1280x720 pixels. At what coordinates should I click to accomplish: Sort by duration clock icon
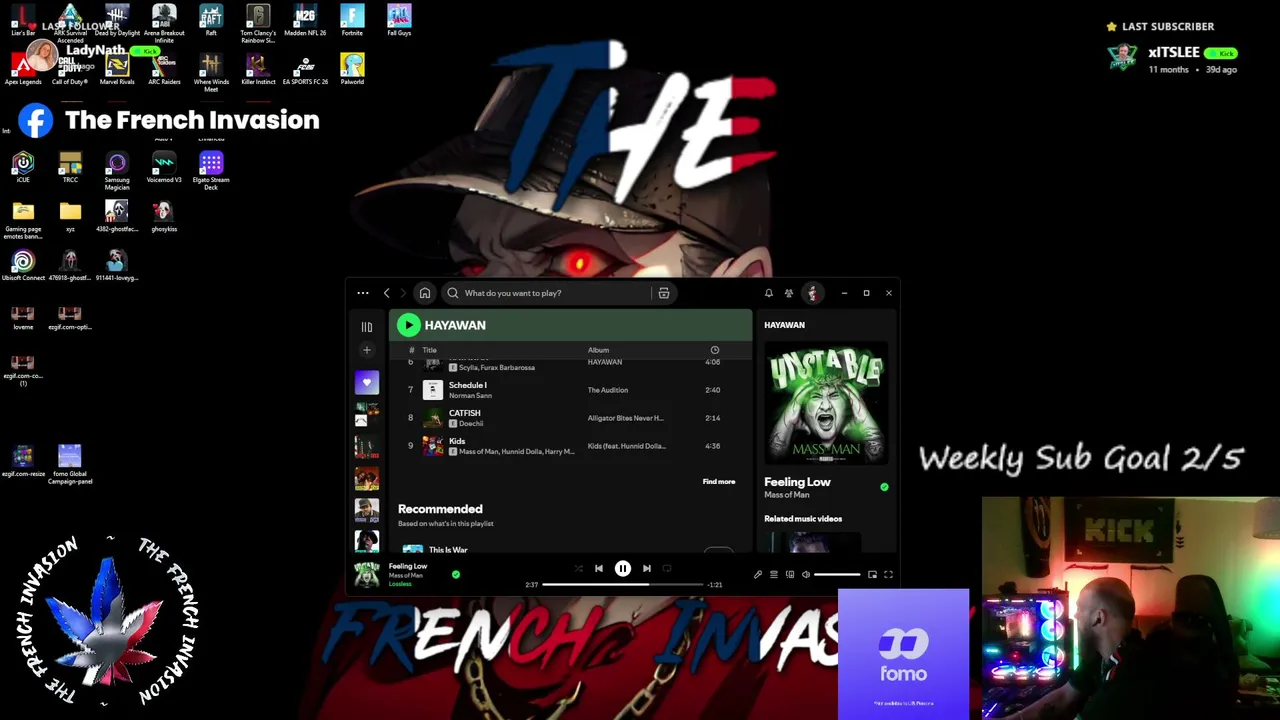715,350
